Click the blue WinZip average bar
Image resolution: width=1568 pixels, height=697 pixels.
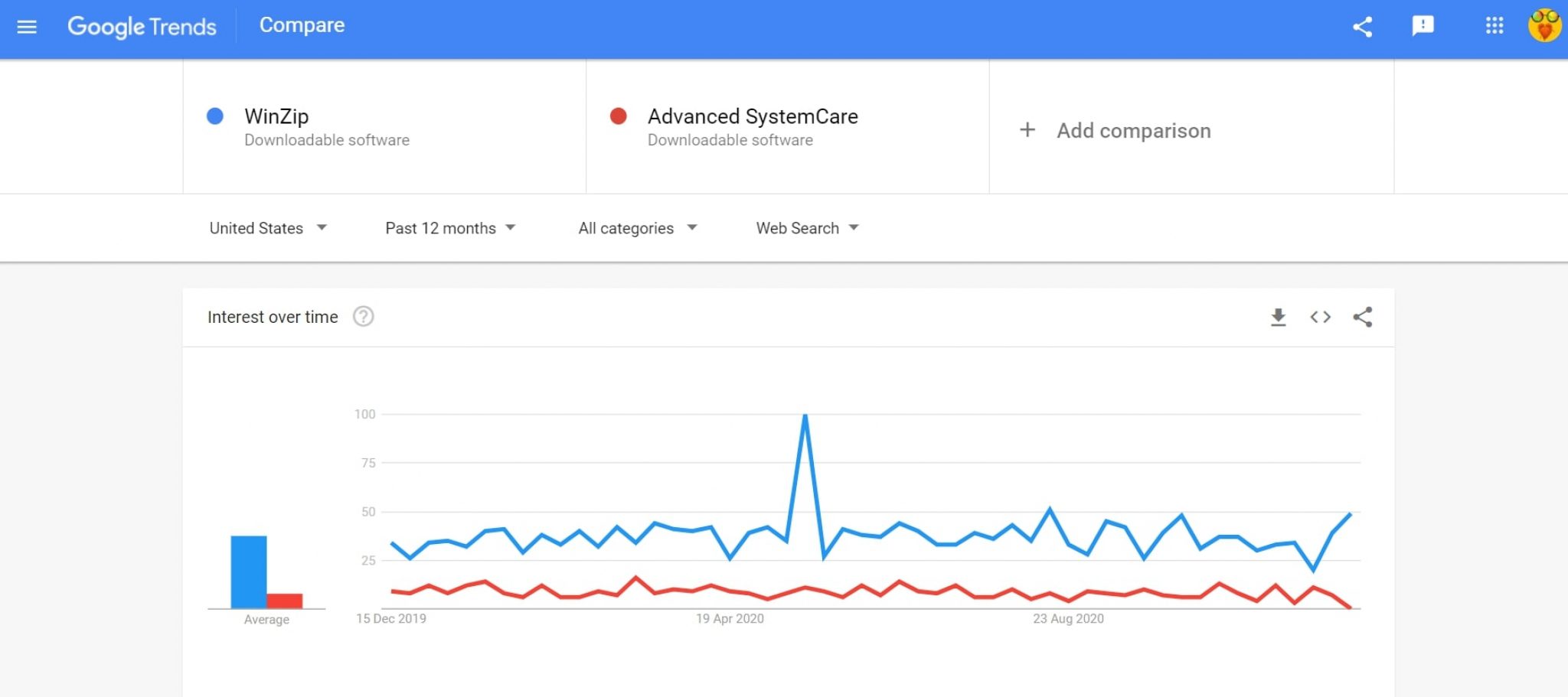249,572
